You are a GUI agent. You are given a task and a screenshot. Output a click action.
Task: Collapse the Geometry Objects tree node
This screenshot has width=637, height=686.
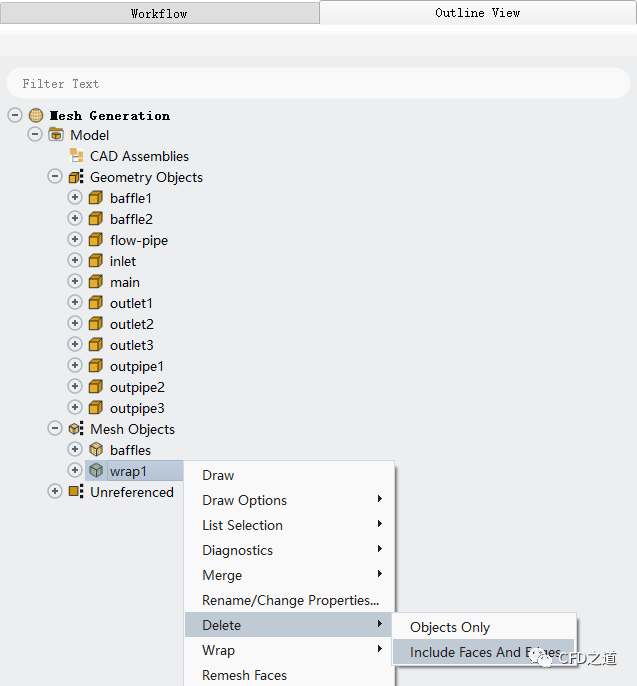pos(55,177)
